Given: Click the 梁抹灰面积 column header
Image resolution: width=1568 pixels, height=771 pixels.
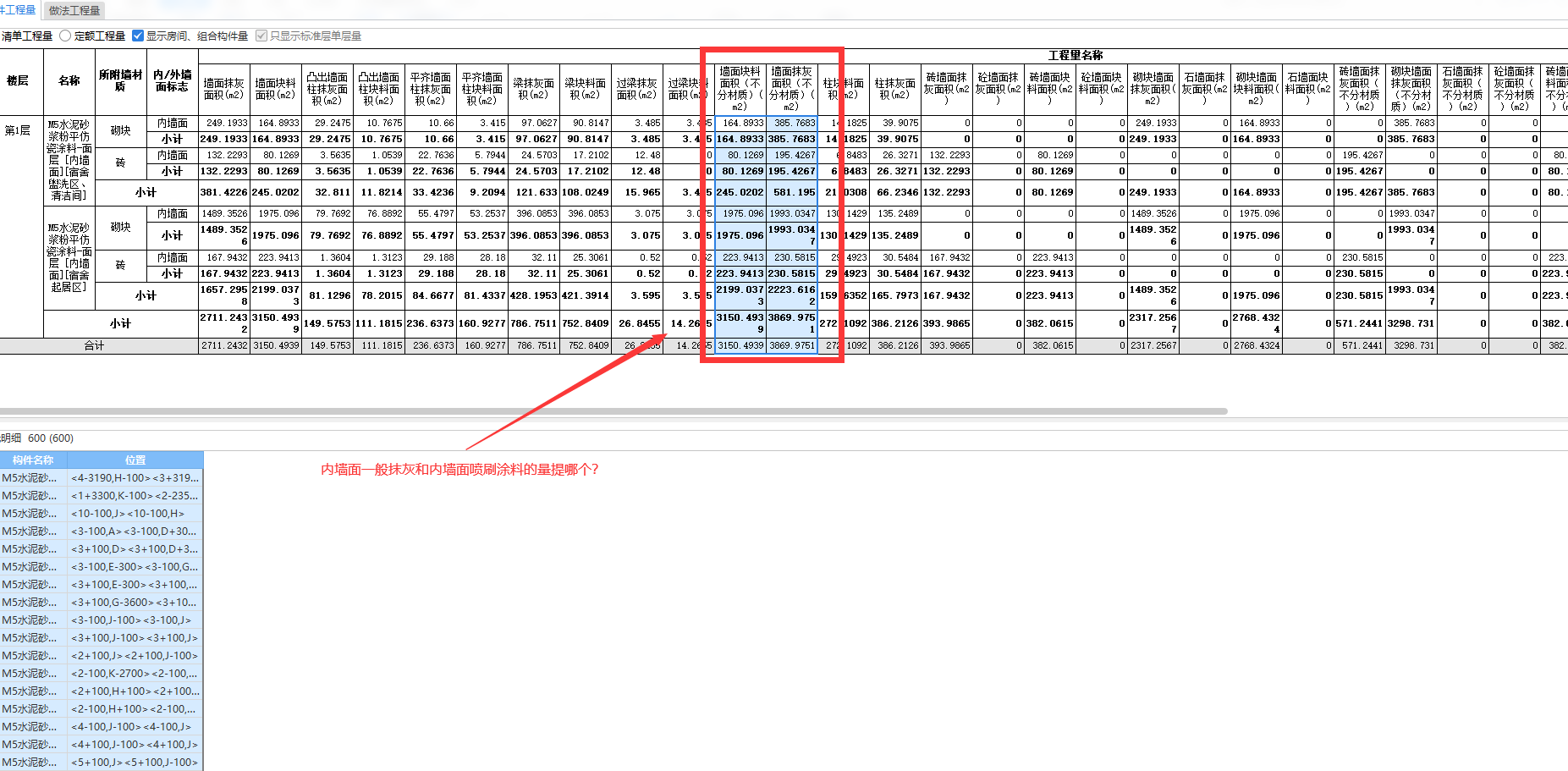Looking at the screenshot, I should (x=534, y=89).
